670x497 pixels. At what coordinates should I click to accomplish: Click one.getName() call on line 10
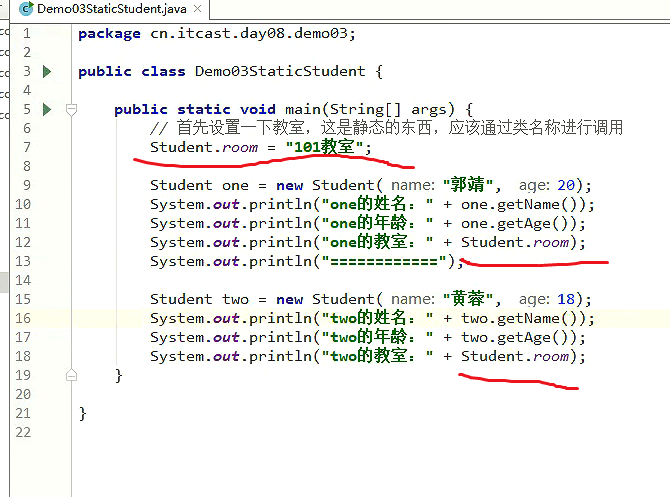point(523,204)
